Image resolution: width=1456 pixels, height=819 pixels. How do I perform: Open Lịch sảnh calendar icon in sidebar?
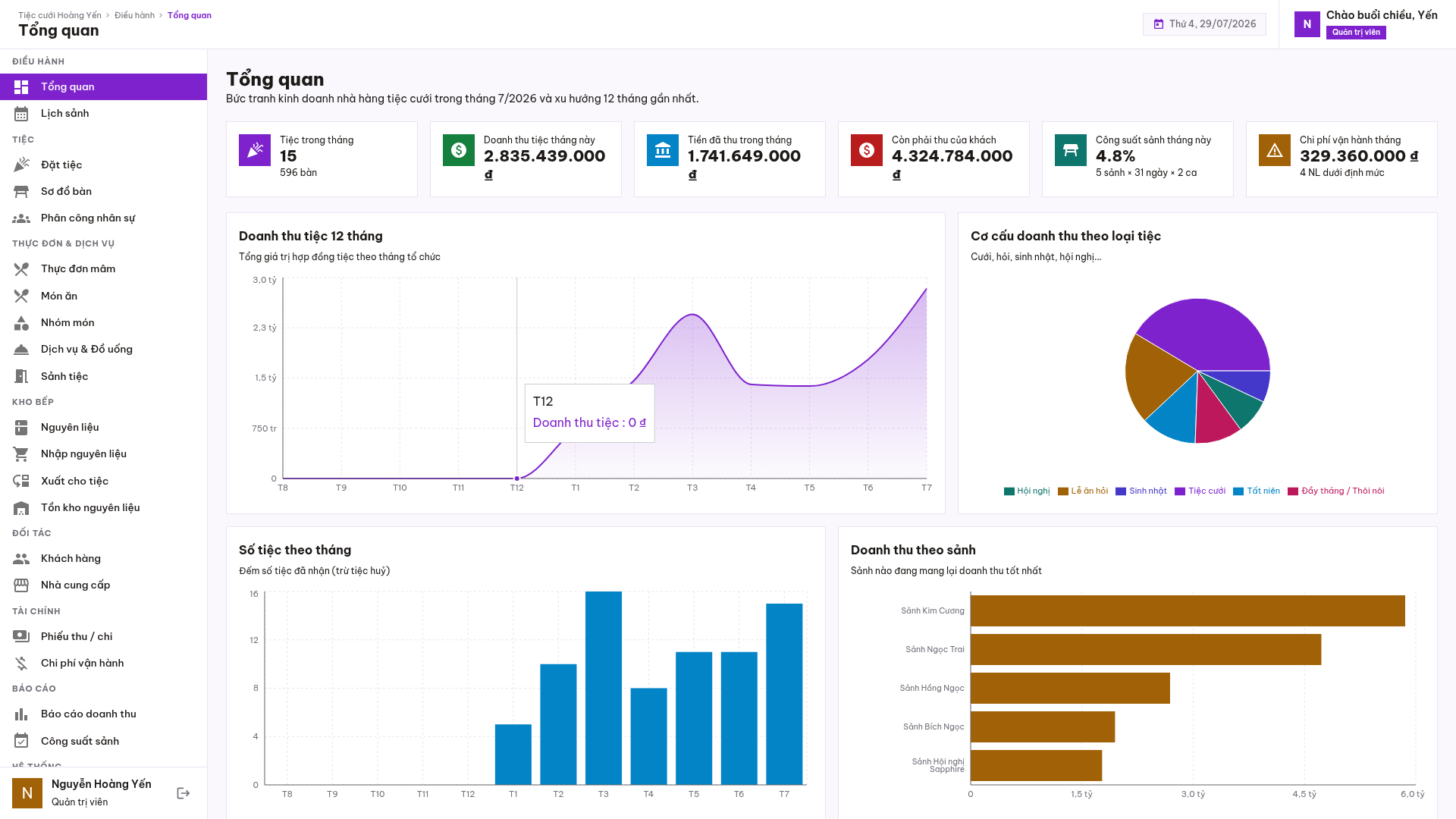pyautogui.click(x=21, y=114)
